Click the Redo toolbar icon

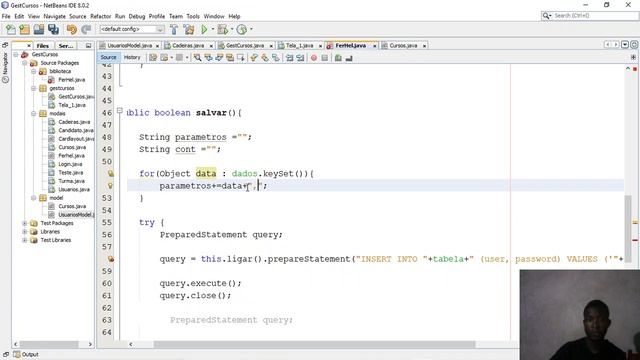tap(86, 29)
